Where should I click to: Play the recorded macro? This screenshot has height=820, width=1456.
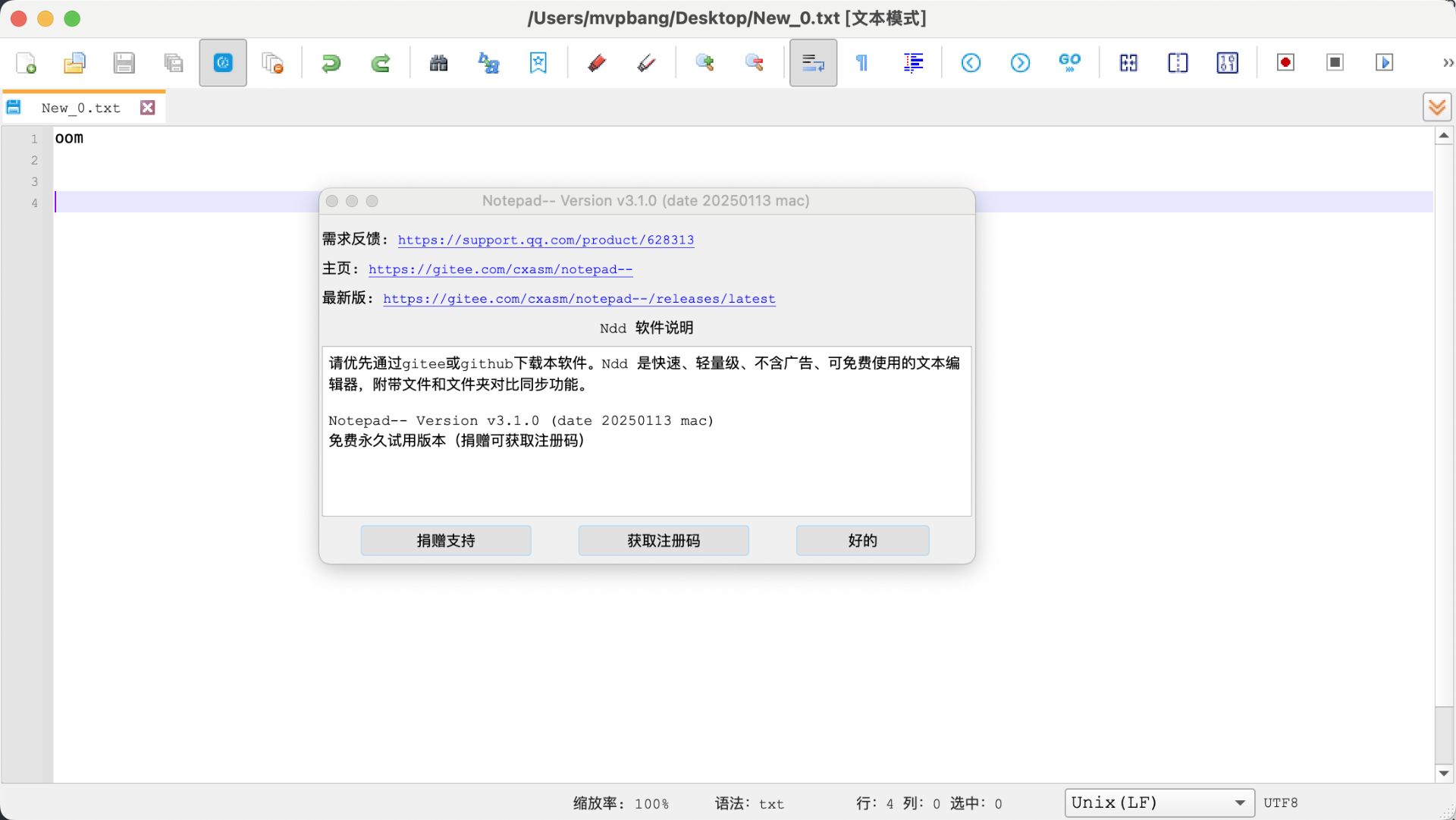click(x=1384, y=63)
